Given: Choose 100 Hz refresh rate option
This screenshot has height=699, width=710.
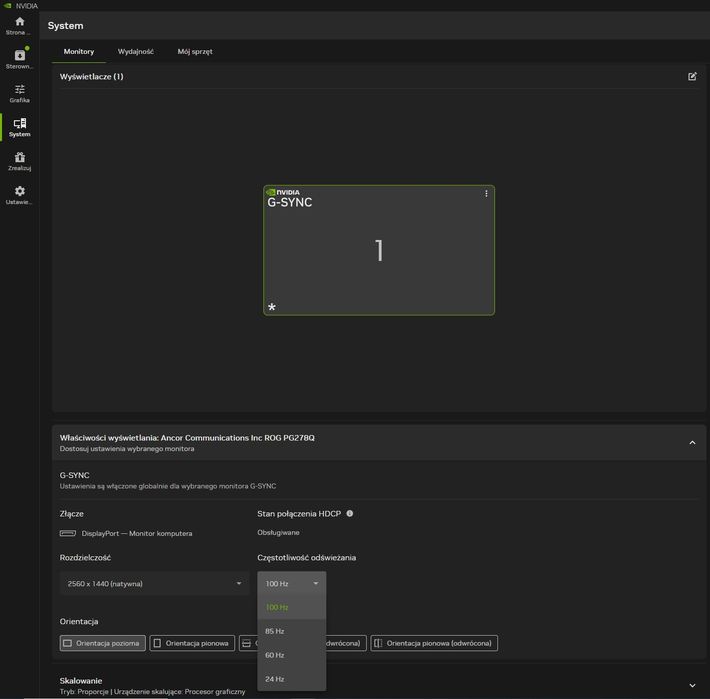Looking at the screenshot, I should (292, 607).
